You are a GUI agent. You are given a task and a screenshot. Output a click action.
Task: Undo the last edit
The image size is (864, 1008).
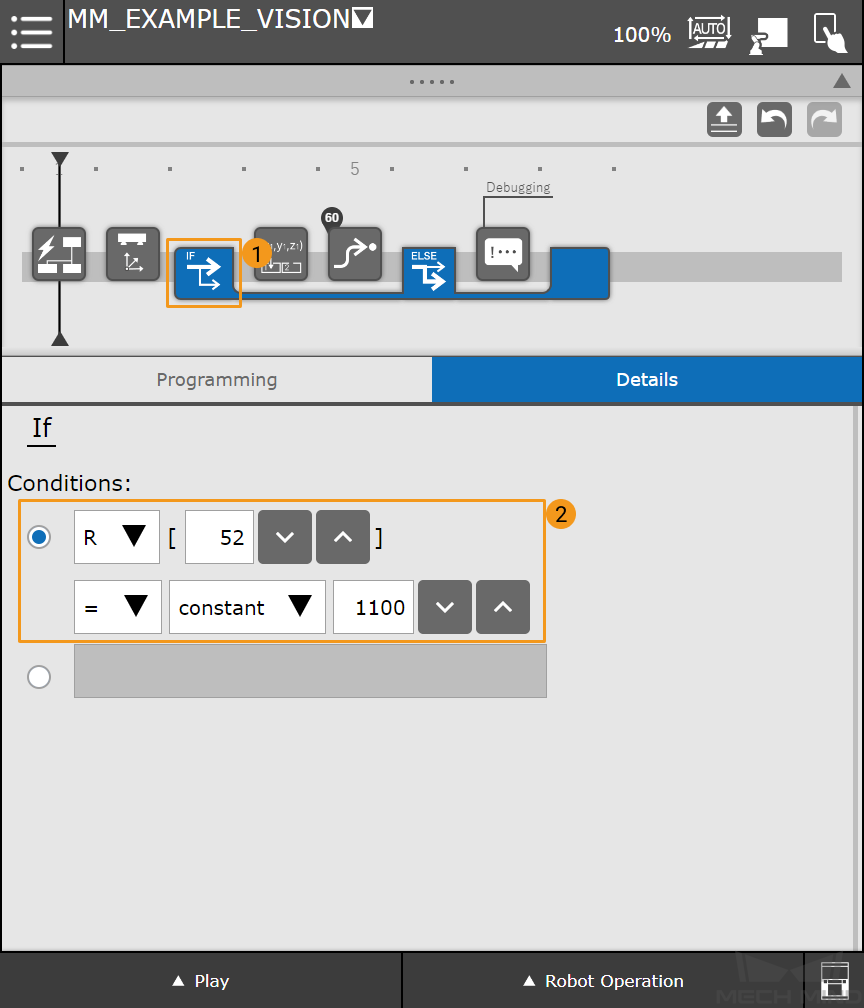pyautogui.click(x=774, y=120)
